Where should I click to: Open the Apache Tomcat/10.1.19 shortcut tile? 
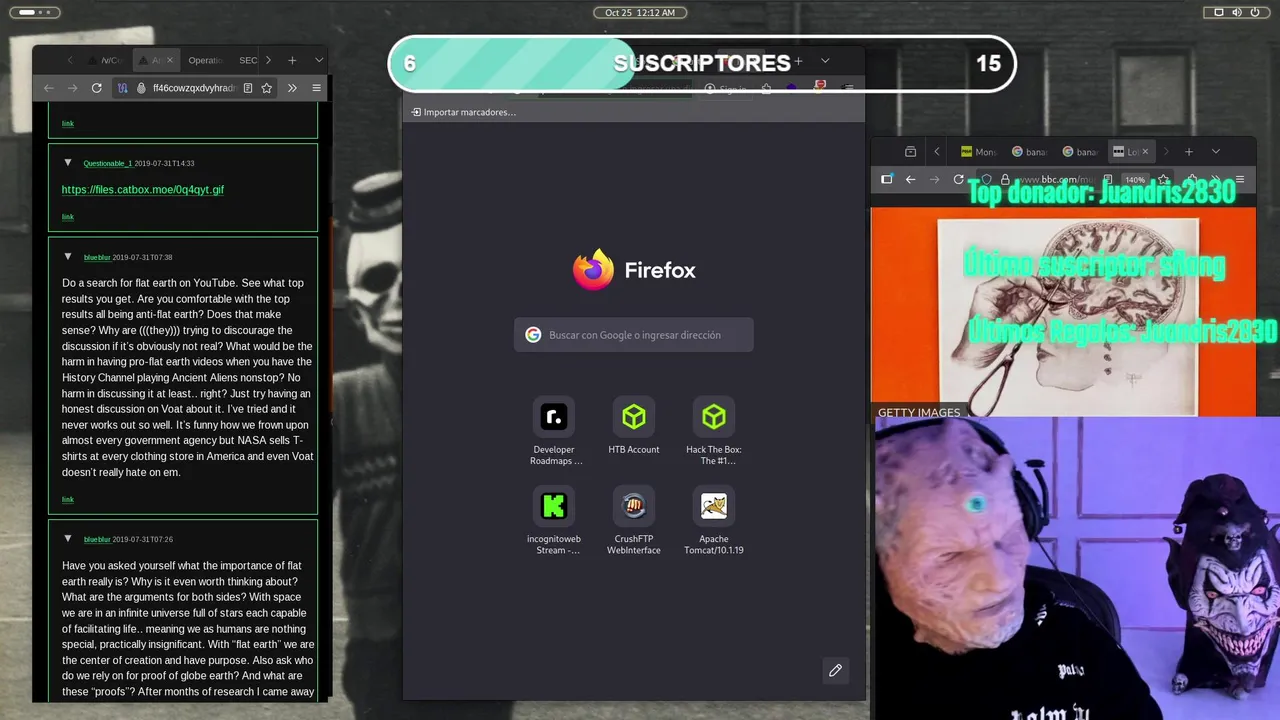pyautogui.click(x=714, y=520)
